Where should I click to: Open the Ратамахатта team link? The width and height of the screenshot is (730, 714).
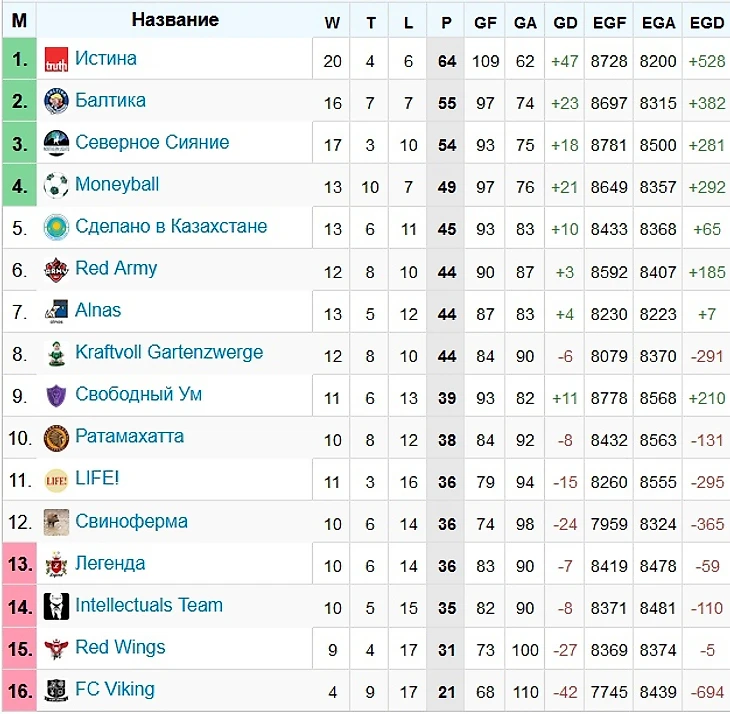129,436
